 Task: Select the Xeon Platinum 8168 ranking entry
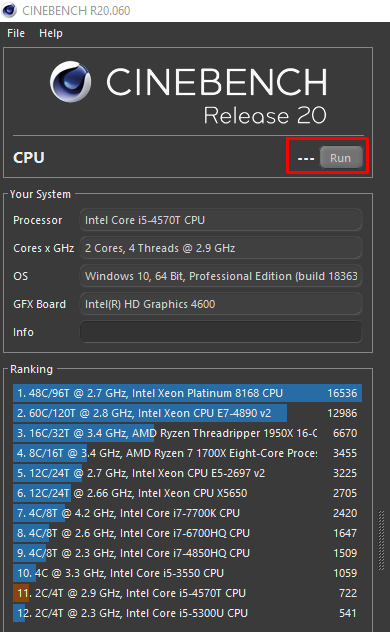[187, 393]
